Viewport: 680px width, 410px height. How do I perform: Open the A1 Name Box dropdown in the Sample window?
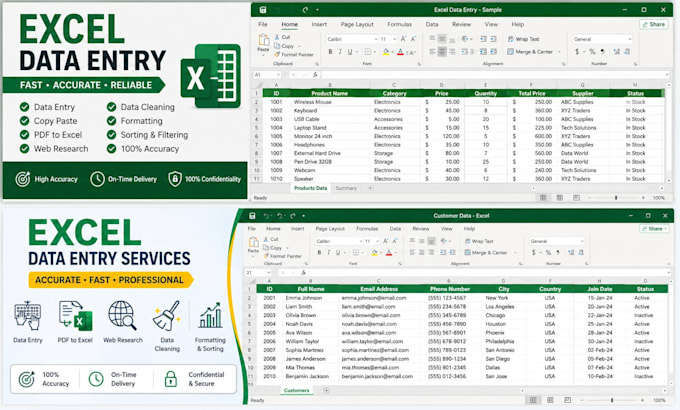tap(278, 75)
